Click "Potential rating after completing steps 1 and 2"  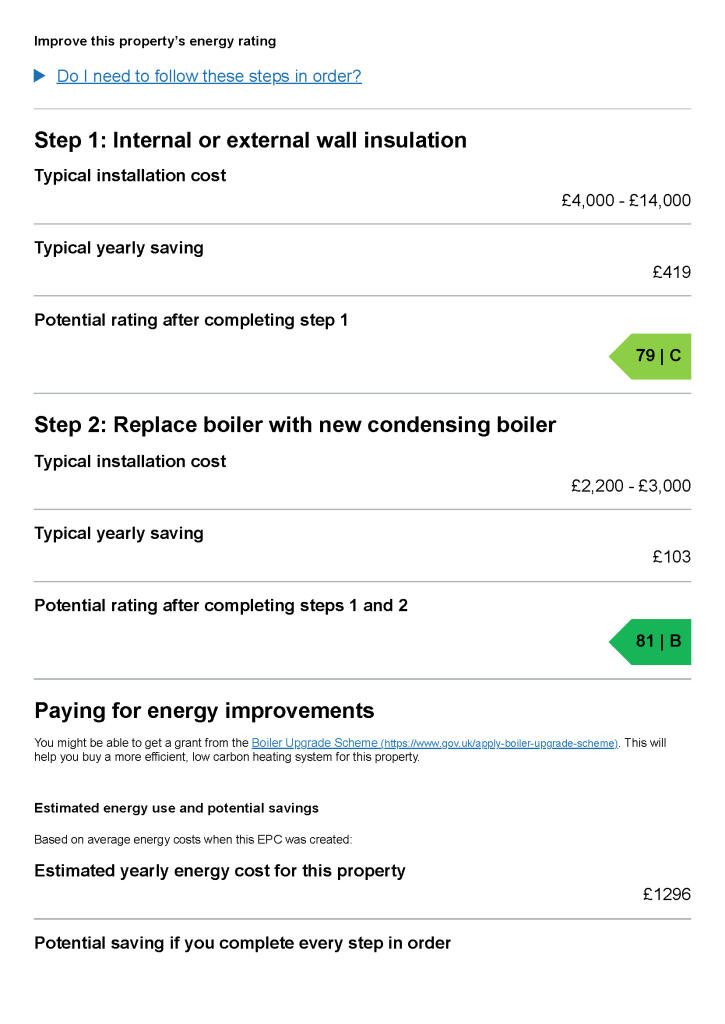221,606
